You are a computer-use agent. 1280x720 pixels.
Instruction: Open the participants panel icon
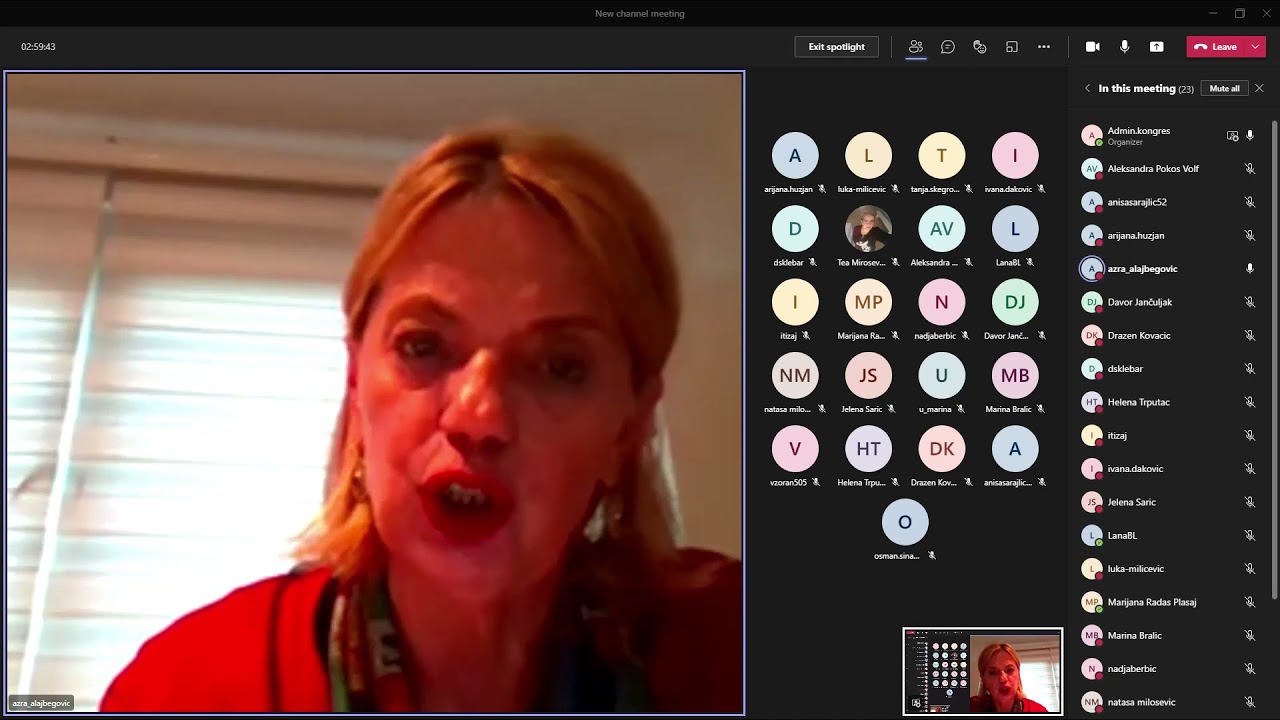coord(915,47)
